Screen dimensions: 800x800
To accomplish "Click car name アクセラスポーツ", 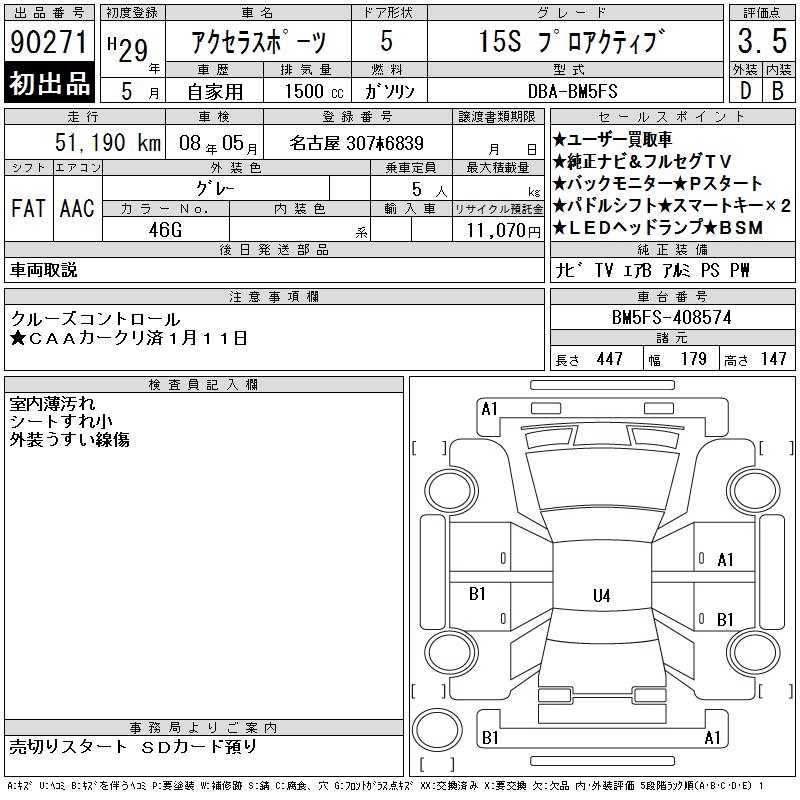I will tap(258, 42).
